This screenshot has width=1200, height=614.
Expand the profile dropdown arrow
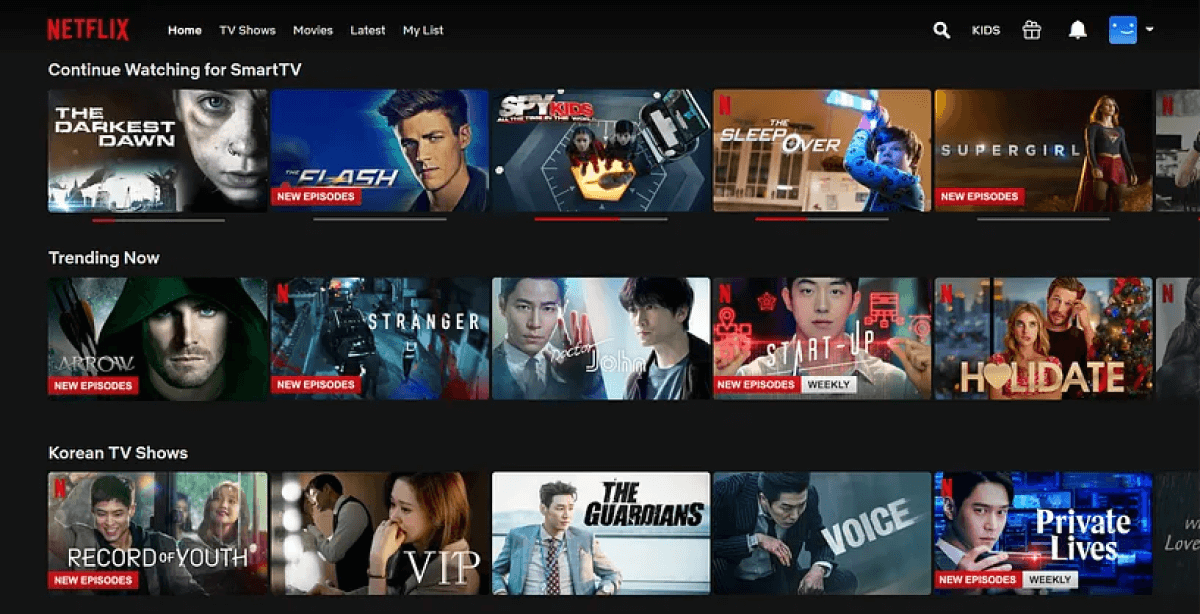[1149, 30]
